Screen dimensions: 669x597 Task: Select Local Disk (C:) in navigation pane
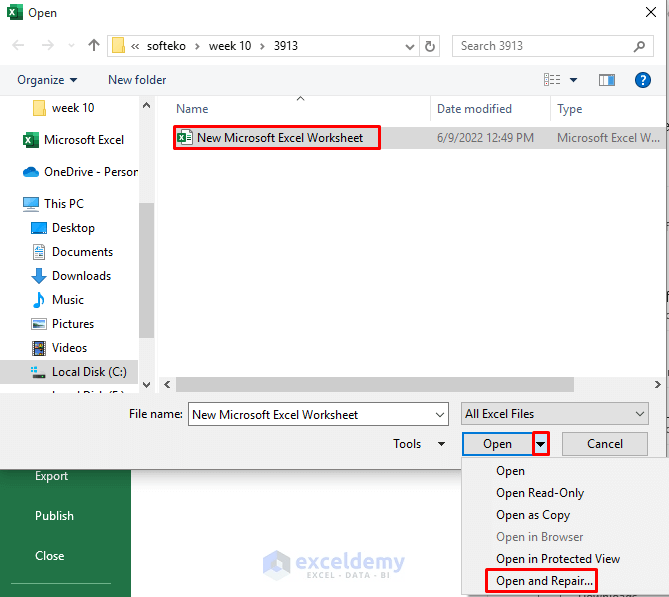(x=69, y=372)
